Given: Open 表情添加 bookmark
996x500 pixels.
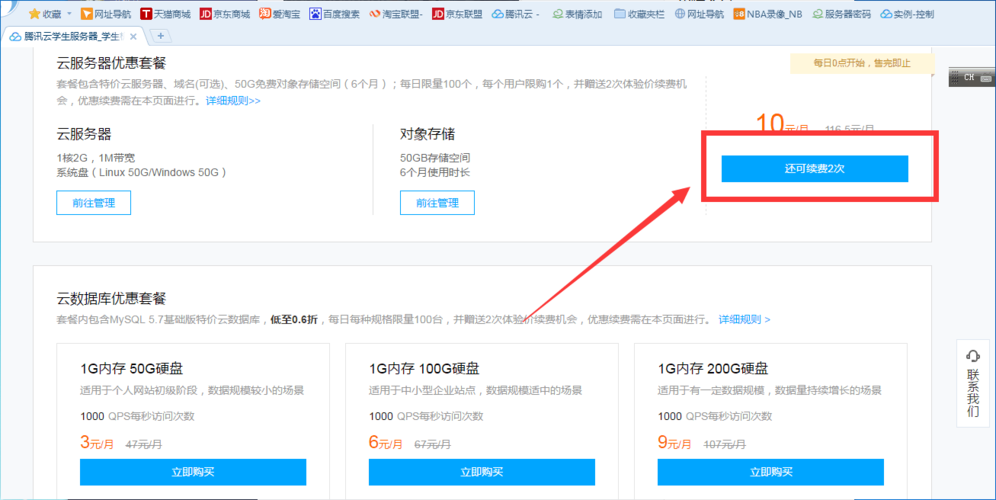Looking at the screenshot, I should tap(577, 13).
